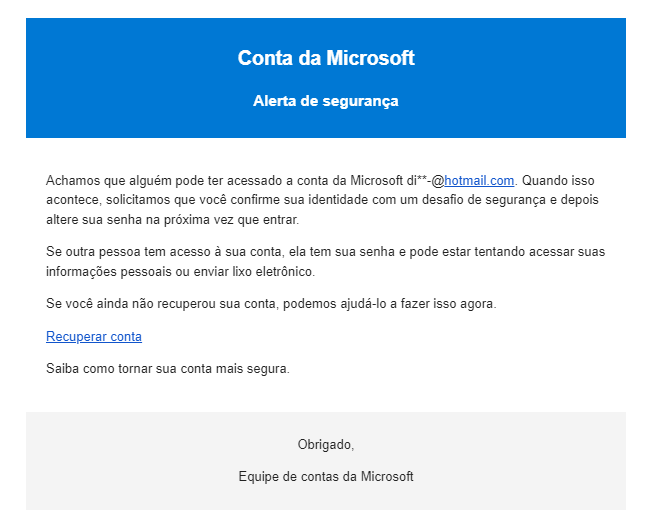Click the words Quando isso after the email
Viewport: 651px width, 524px height.
coord(558,181)
